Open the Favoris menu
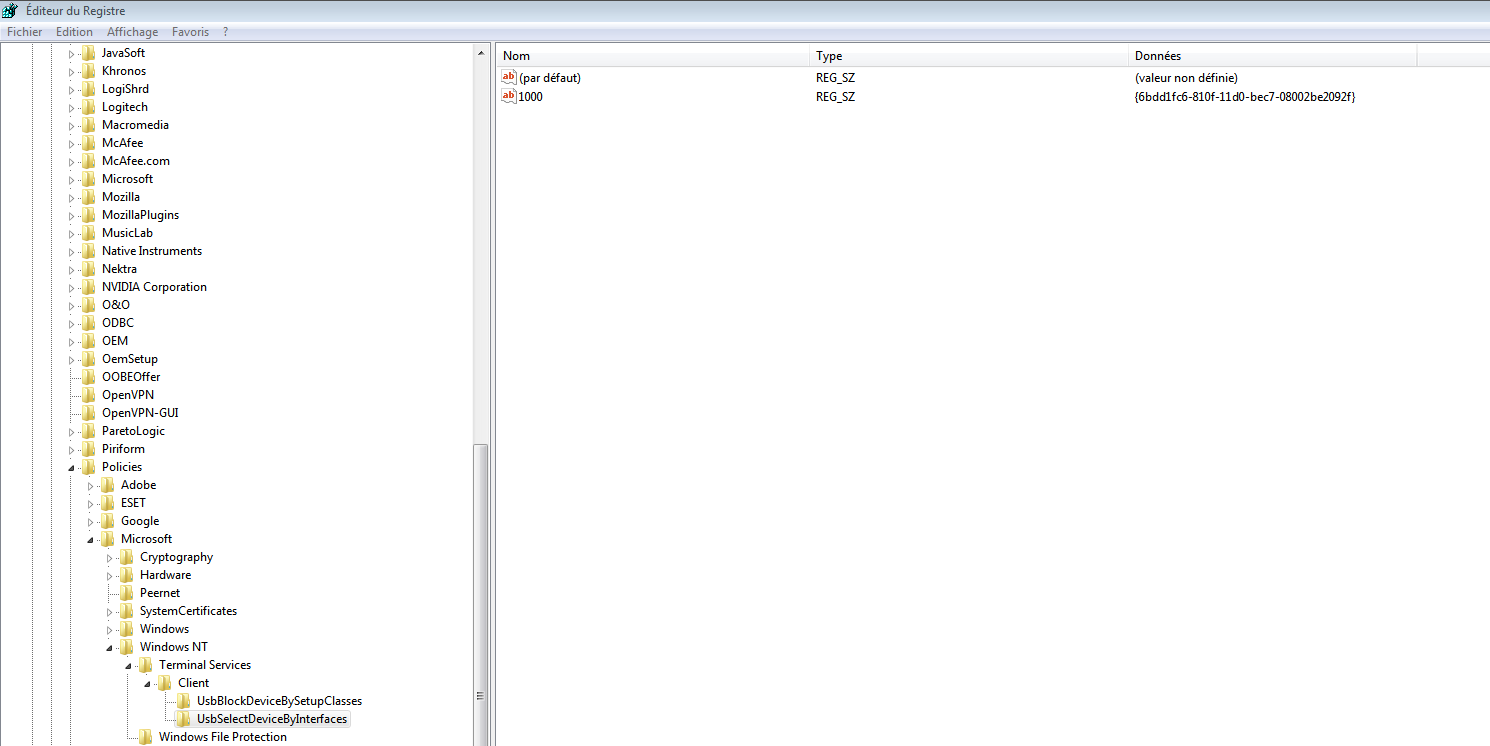 coord(190,31)
